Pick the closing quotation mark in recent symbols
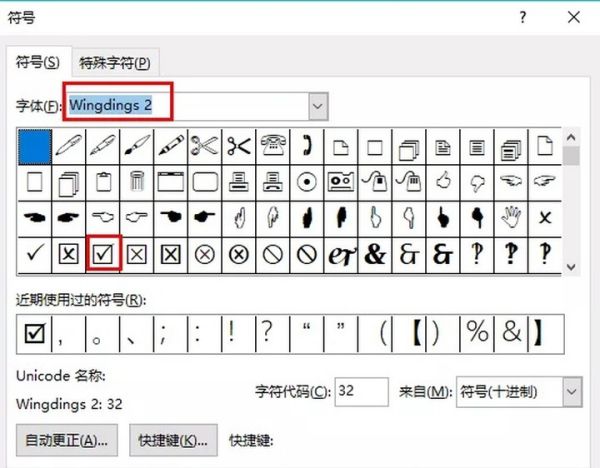Screen dimensions: 600x468 click(x=341, y=334)
